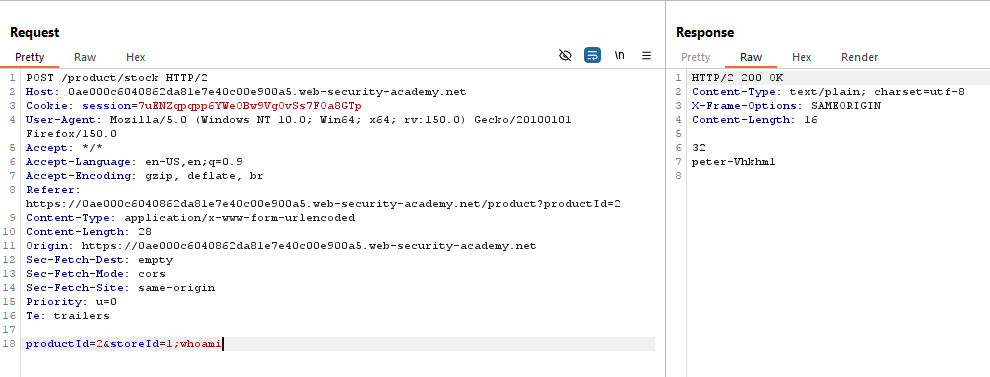Switch to Response Raw tab
The height and width of the screenshot is (377, 990).
point(751,57)
